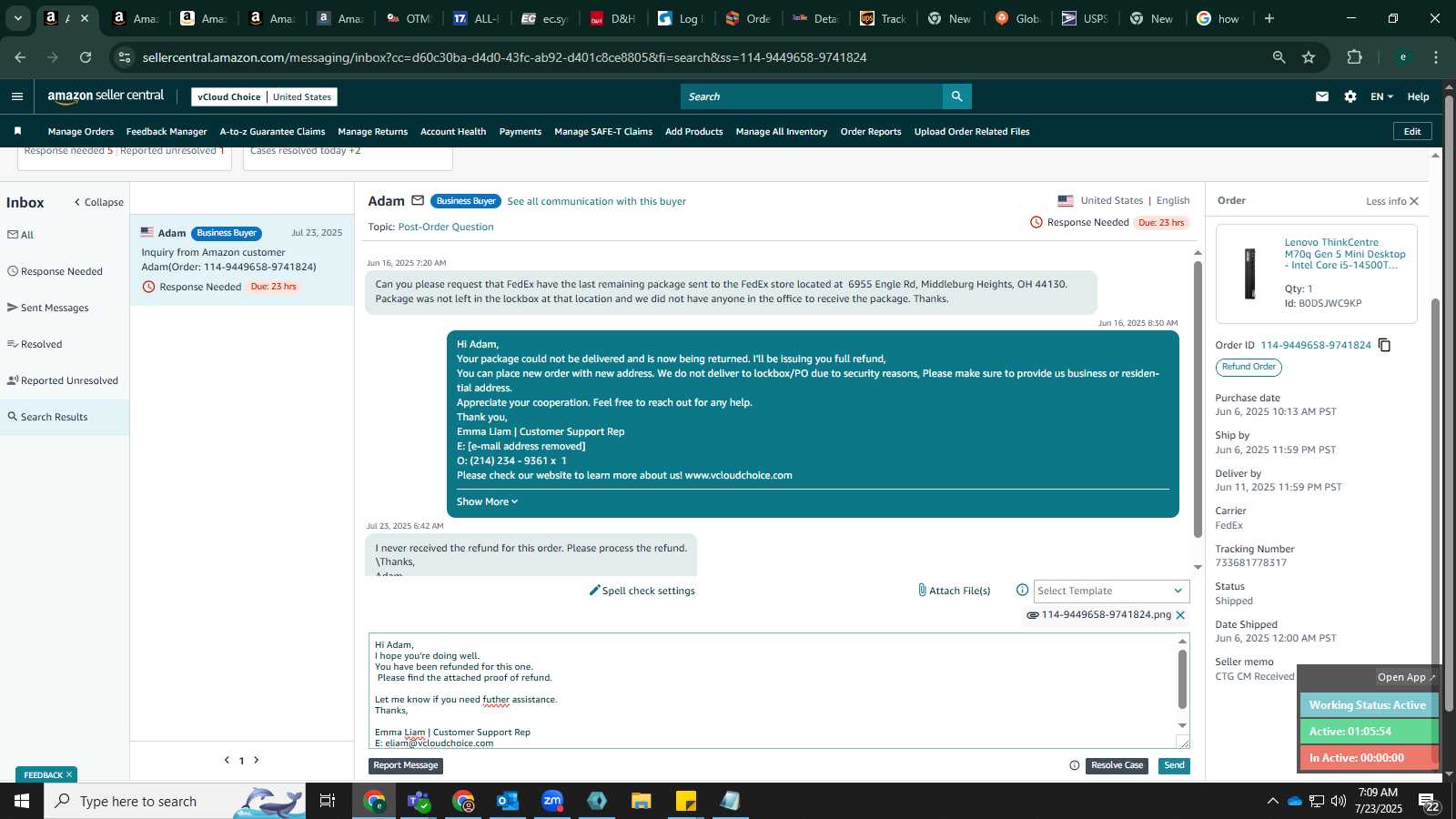
Task: Reload the browser page
Action: (86, 57)
